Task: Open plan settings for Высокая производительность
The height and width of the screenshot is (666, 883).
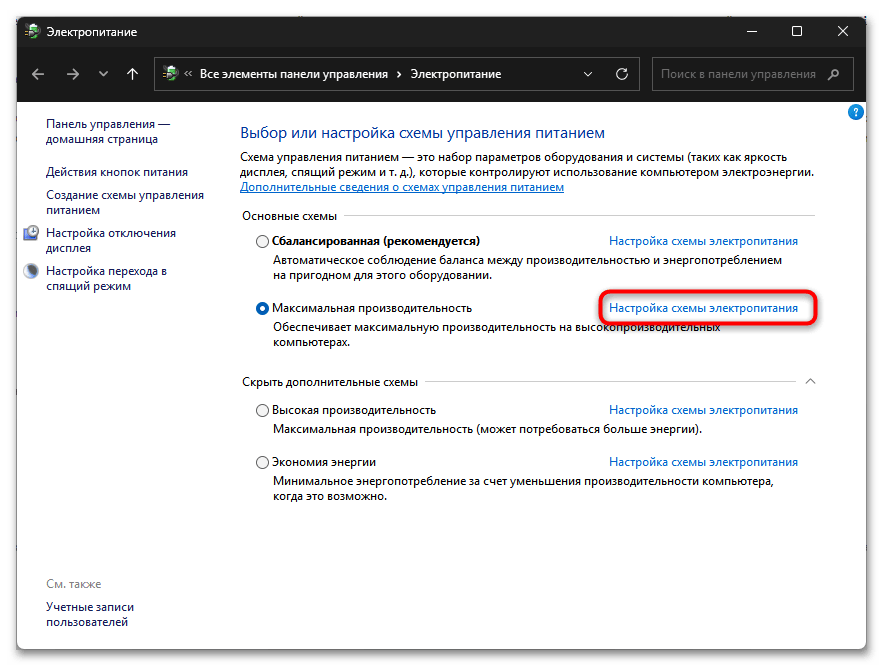Action: (703, 410)
